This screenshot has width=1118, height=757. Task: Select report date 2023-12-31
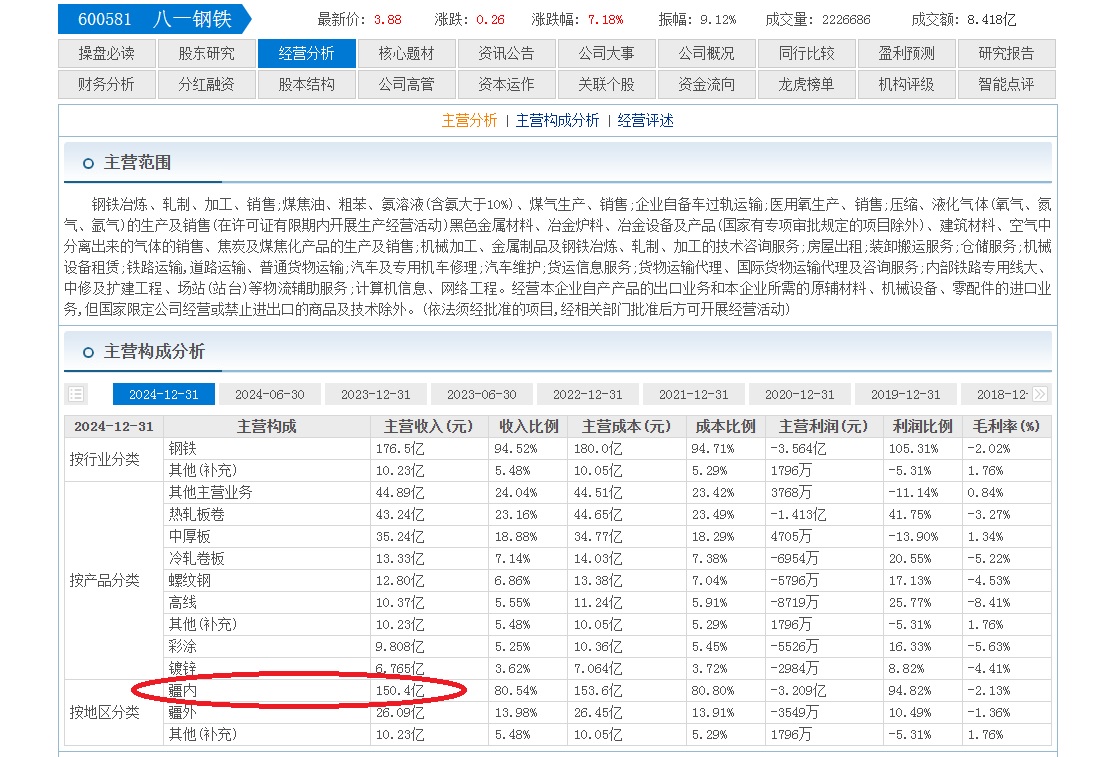point(376,394)
